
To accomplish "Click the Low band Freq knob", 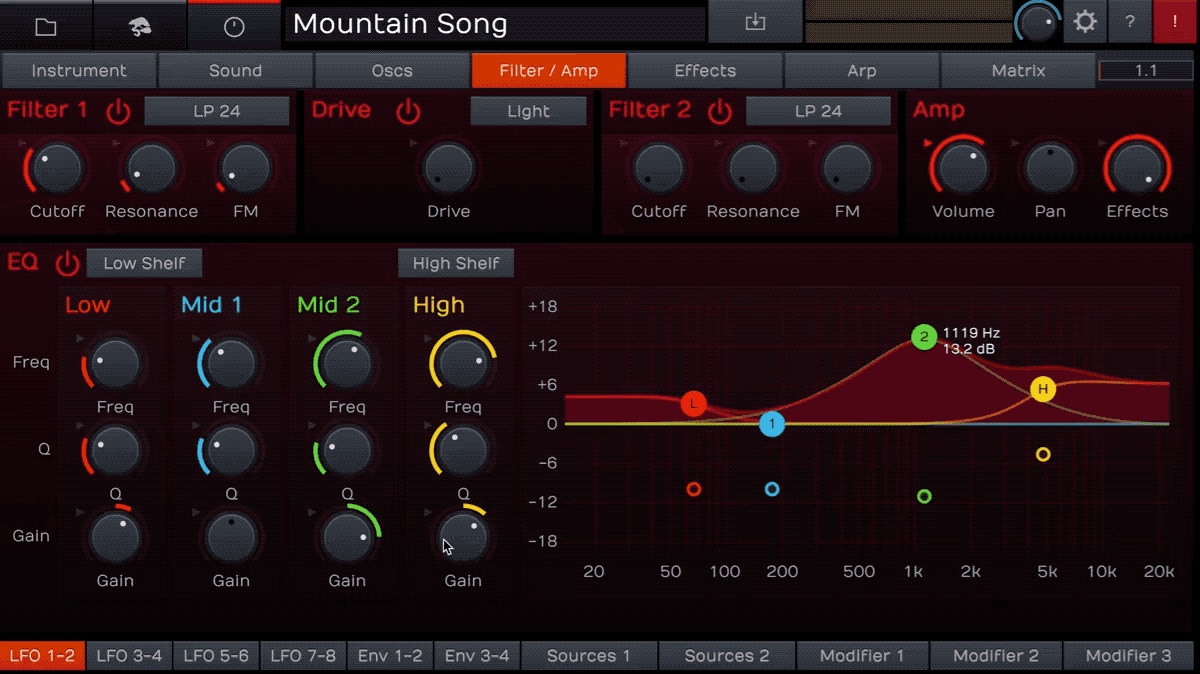I will coord(115,364).
